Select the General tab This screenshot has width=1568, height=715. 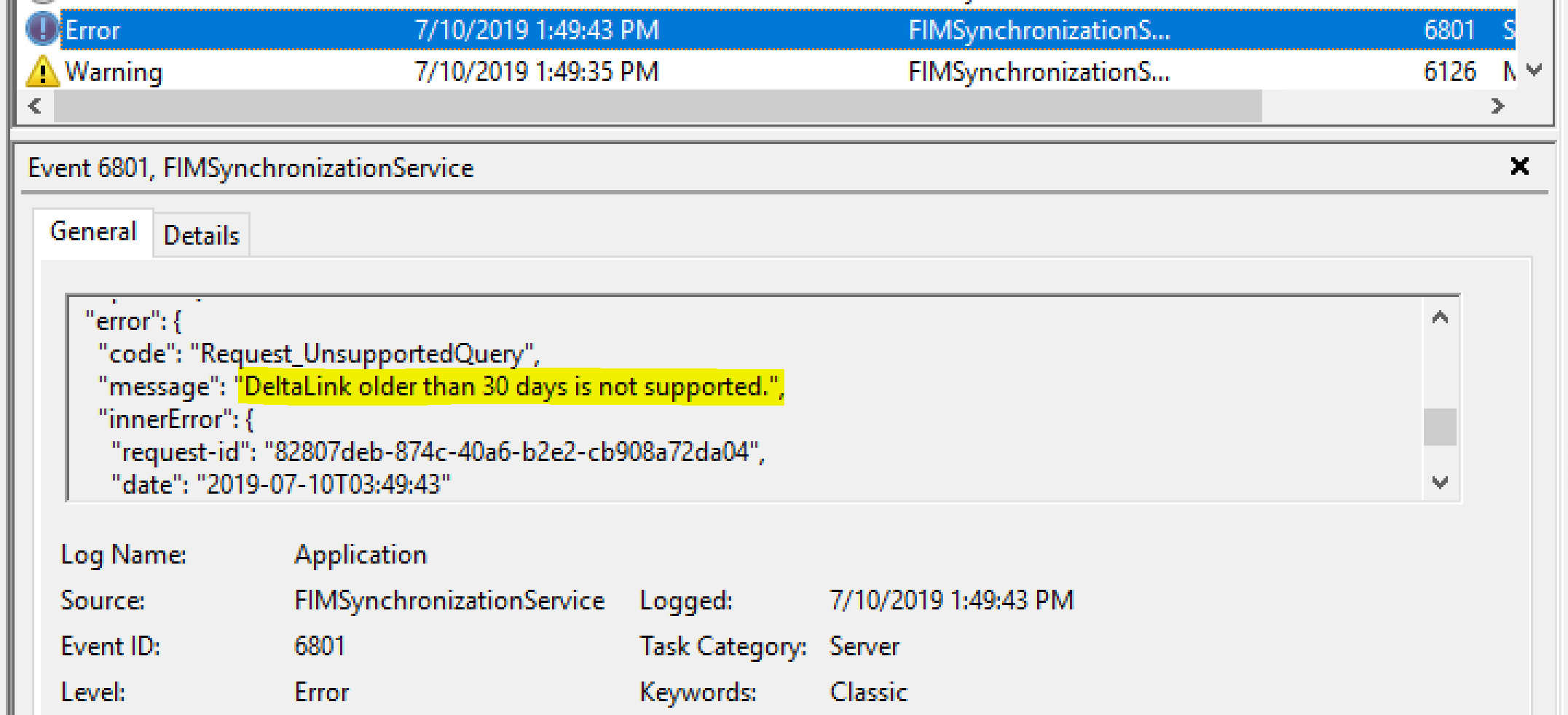[x=93, y=232]
